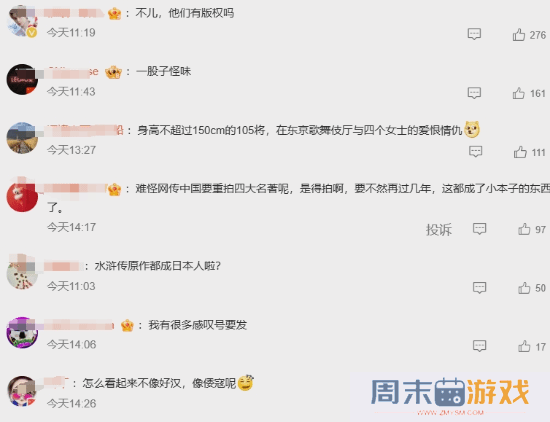Open avatar of the 今天11:19 commenter
This screenshot has width=550, height=422.
point(22,21)
